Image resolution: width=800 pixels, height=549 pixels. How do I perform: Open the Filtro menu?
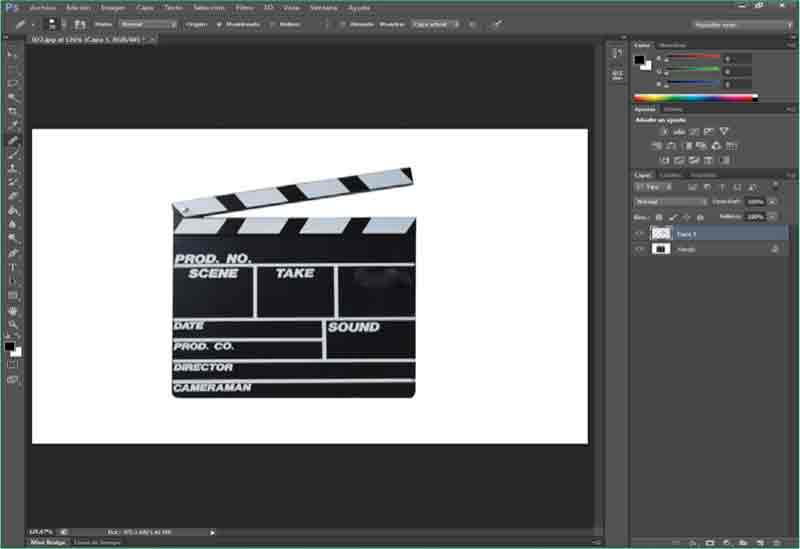coord(244,7)
